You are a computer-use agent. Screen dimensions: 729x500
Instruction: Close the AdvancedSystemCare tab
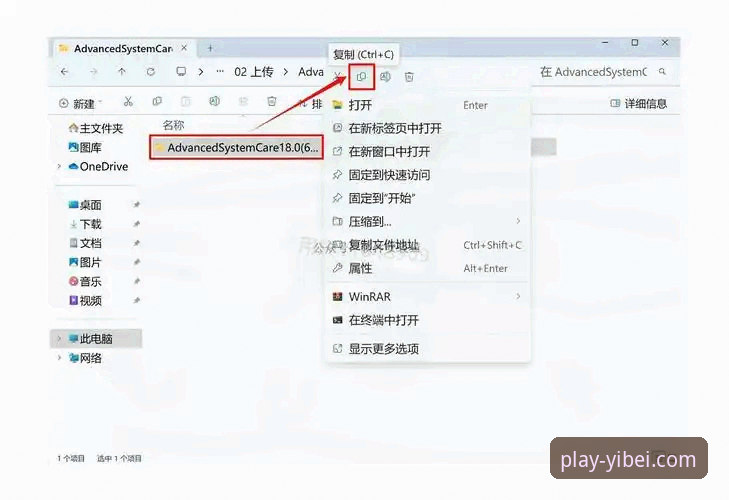pyautogui.click(x=184, y=48)
